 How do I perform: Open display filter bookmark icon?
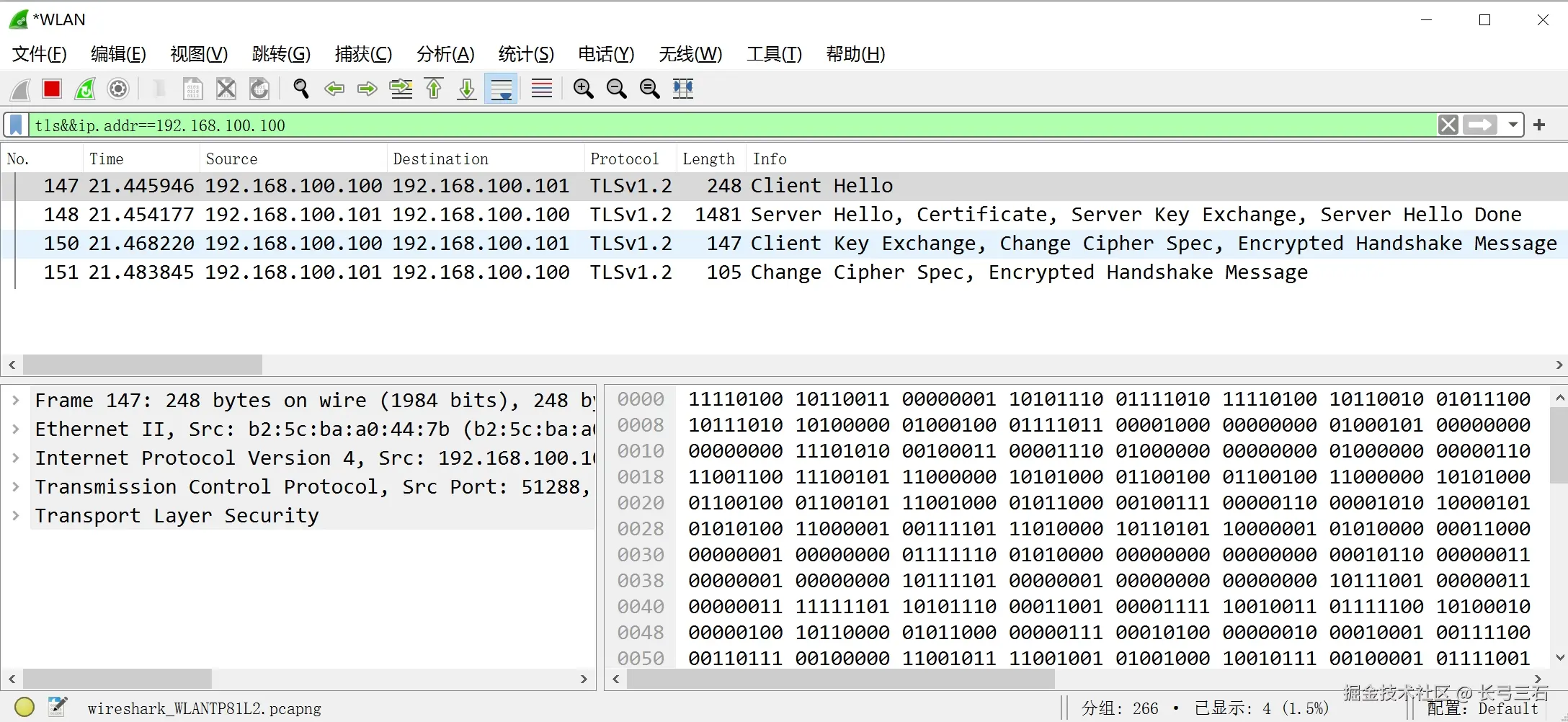point(16,125)
